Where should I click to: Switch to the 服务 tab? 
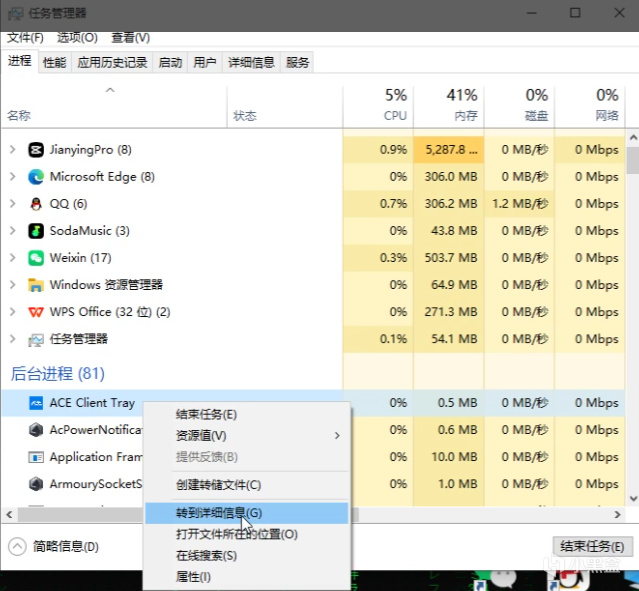click(x=297, y=62)
